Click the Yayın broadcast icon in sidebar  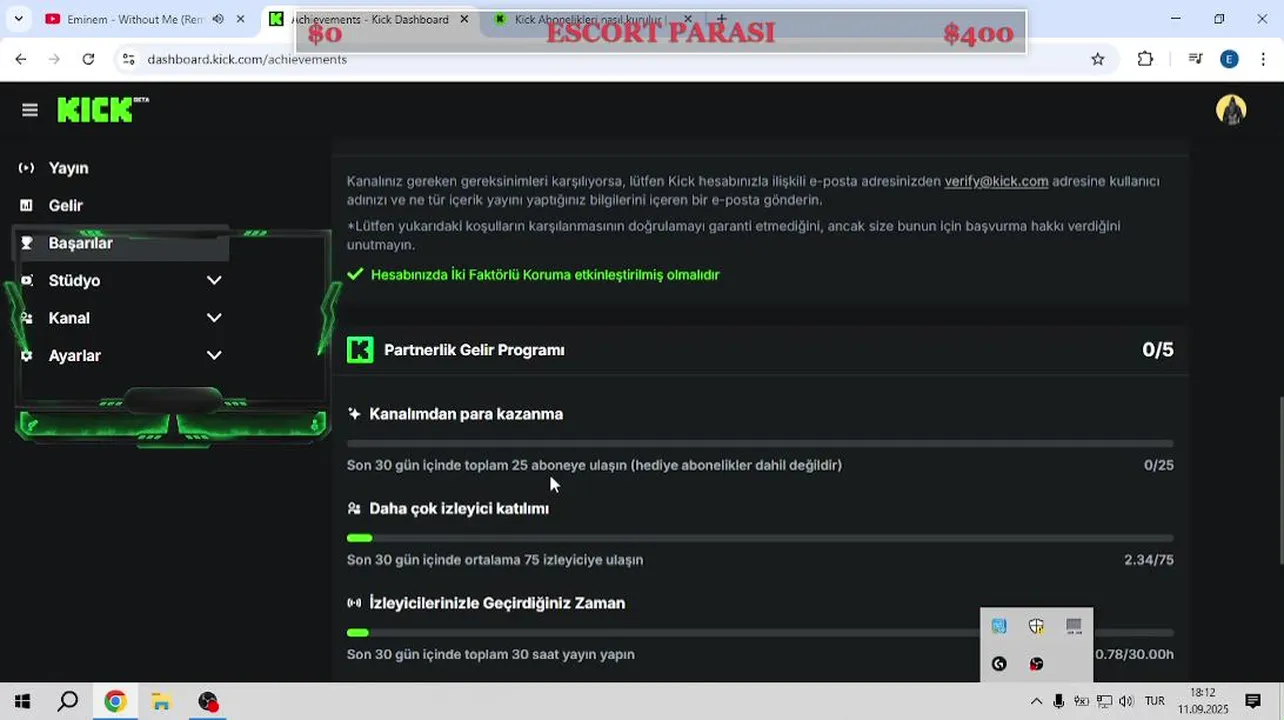[x=27, y=168]
